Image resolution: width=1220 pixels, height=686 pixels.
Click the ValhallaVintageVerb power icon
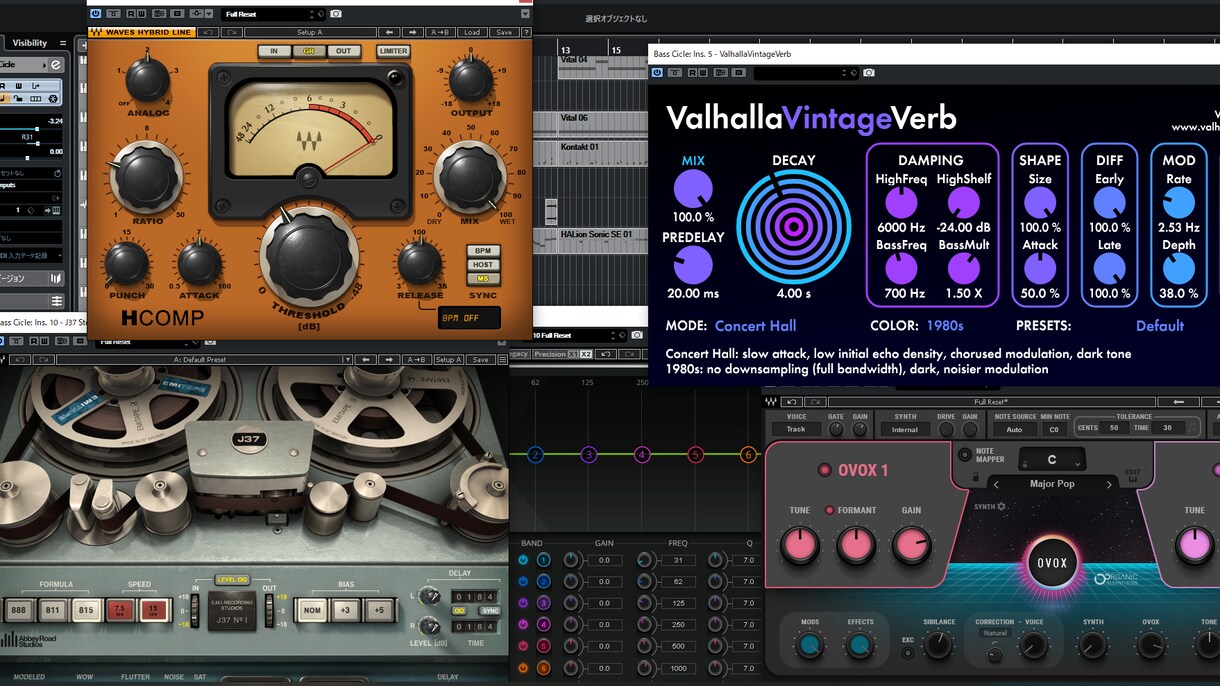coord(658,73)
